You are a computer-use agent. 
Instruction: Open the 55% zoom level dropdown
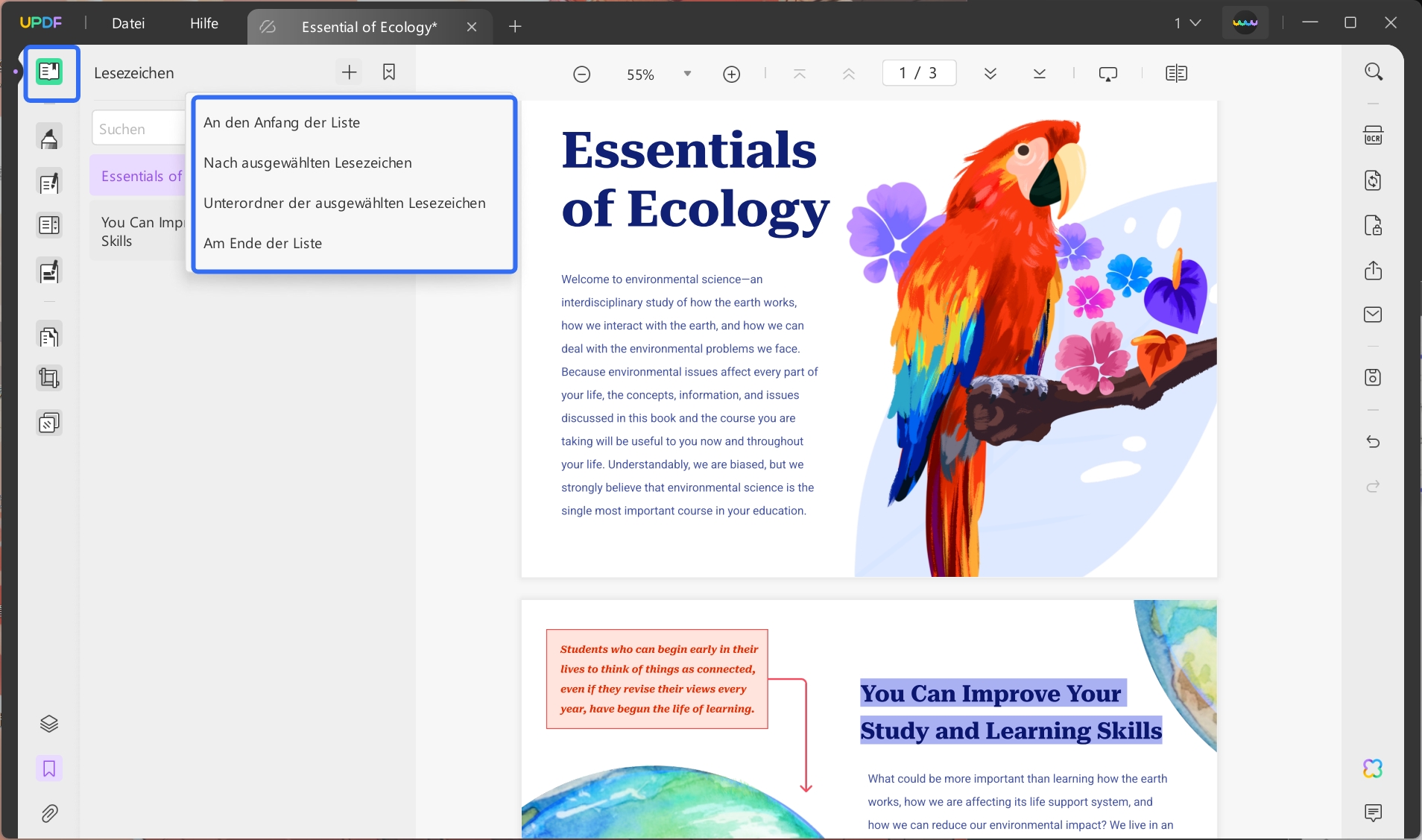pos(656,74)
